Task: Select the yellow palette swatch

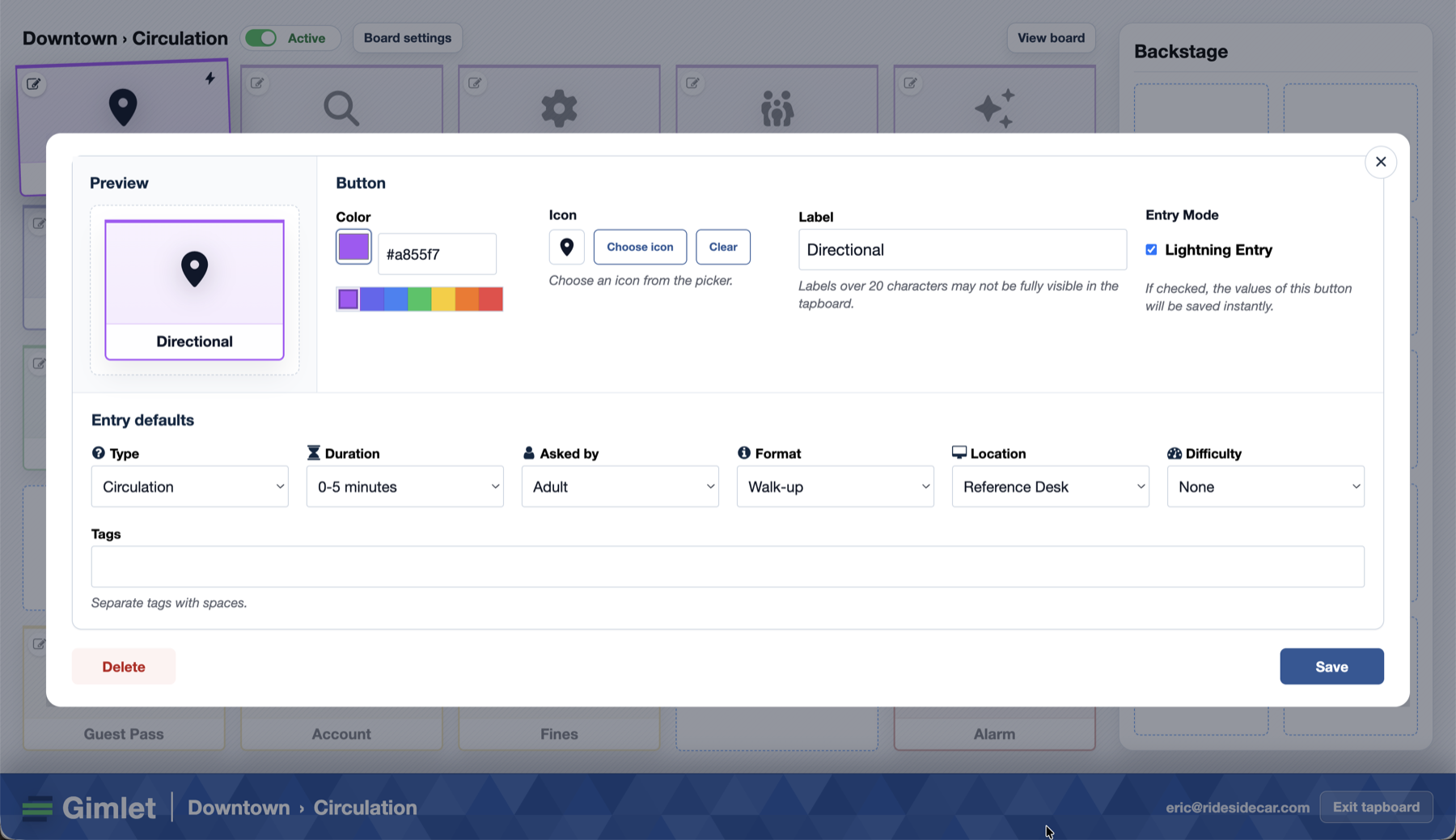Action: [x=443, y=299]
